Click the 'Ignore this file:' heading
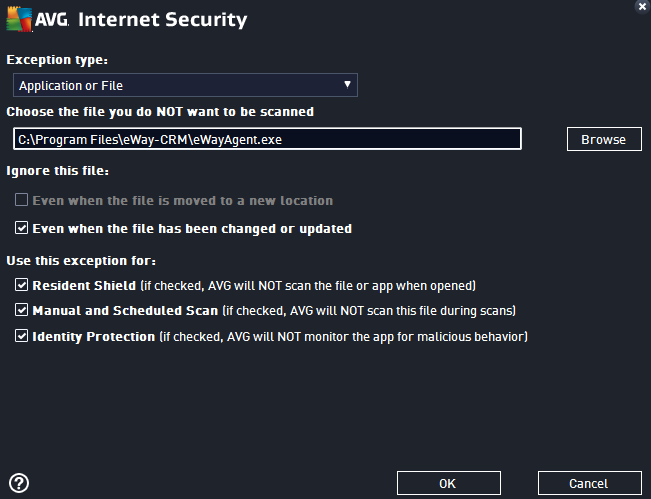 pos(58,171)
